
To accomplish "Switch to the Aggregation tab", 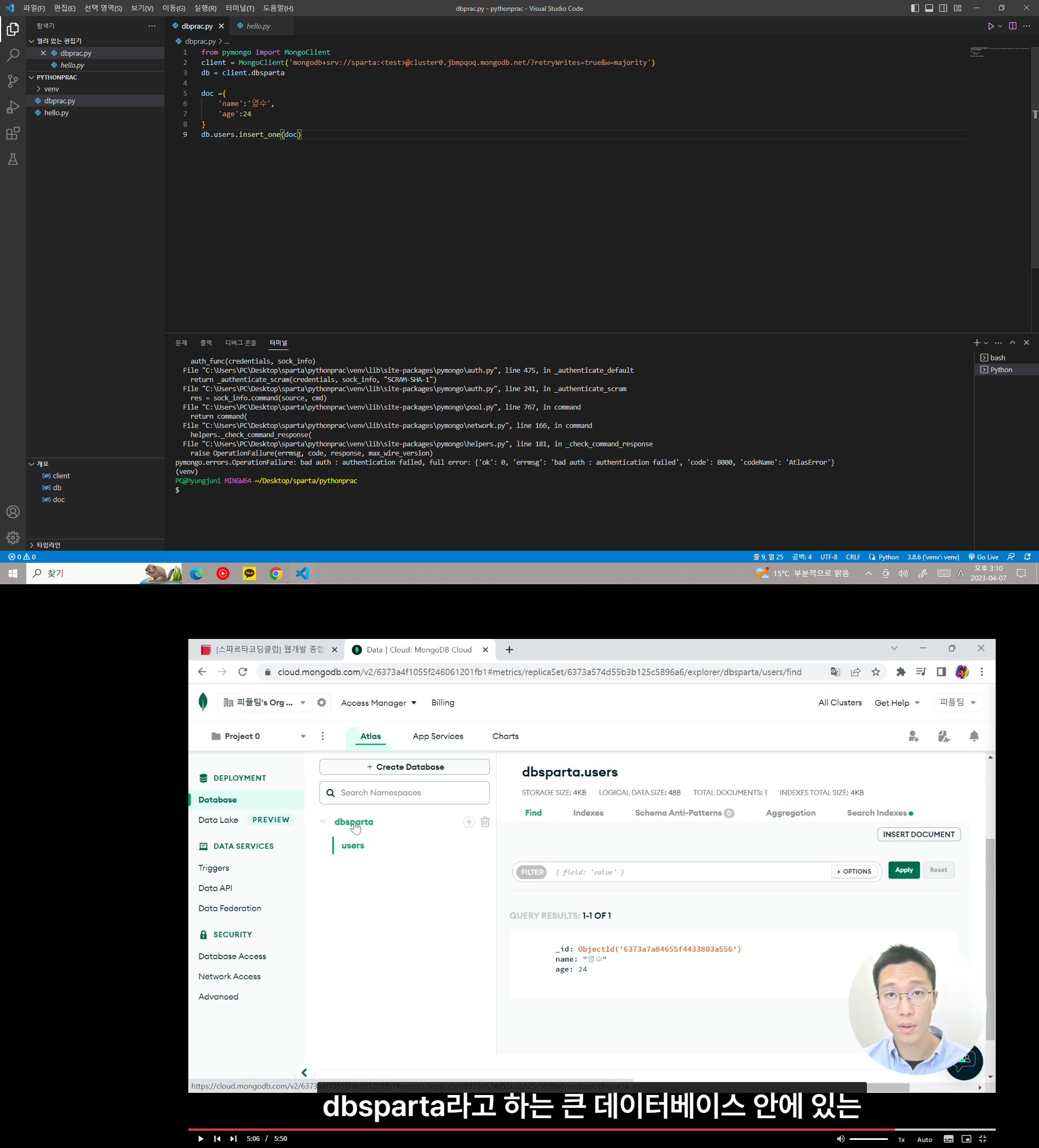I will (x=791, y=813).
